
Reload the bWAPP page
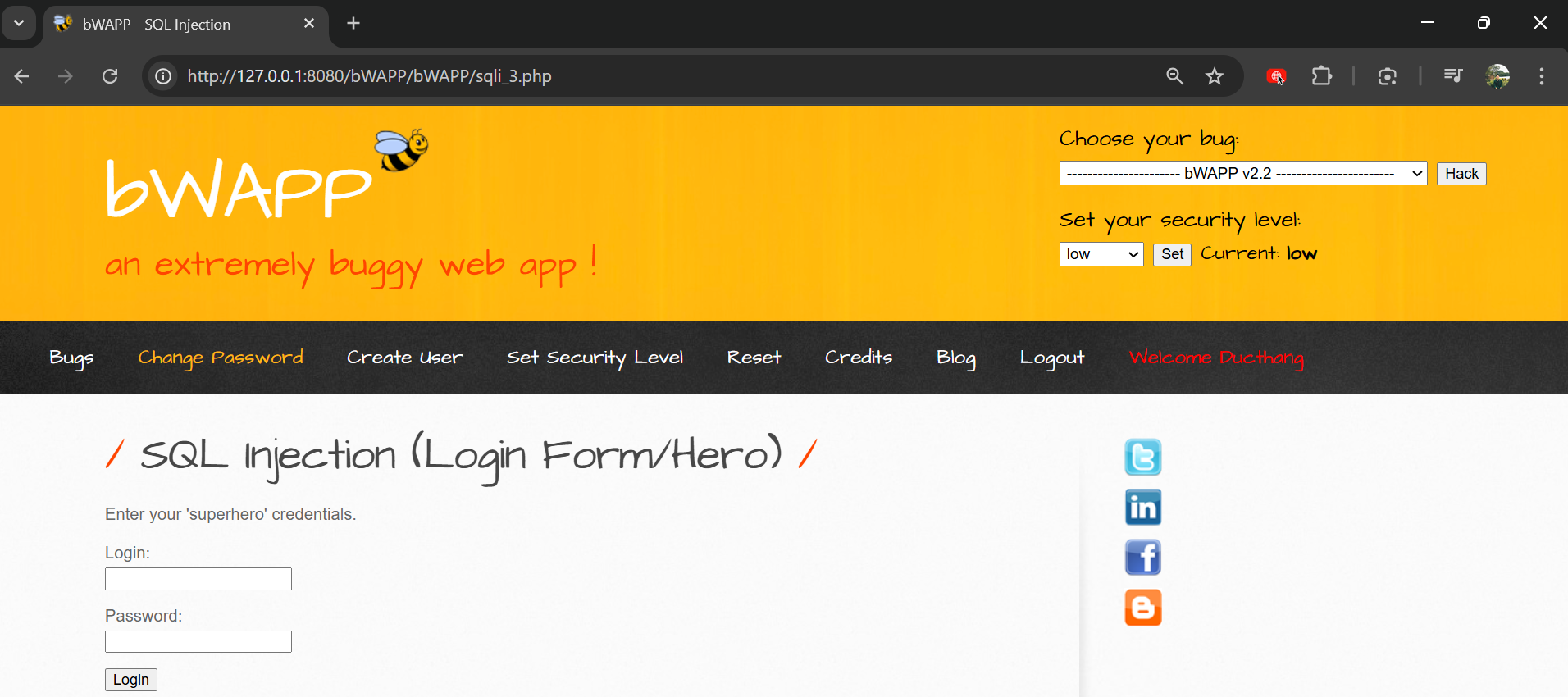pos(110,76)
